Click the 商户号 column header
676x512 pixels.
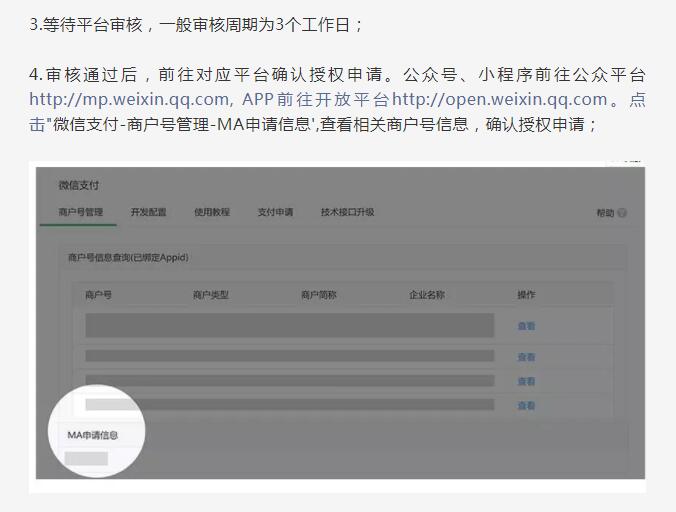coord(98,295)
